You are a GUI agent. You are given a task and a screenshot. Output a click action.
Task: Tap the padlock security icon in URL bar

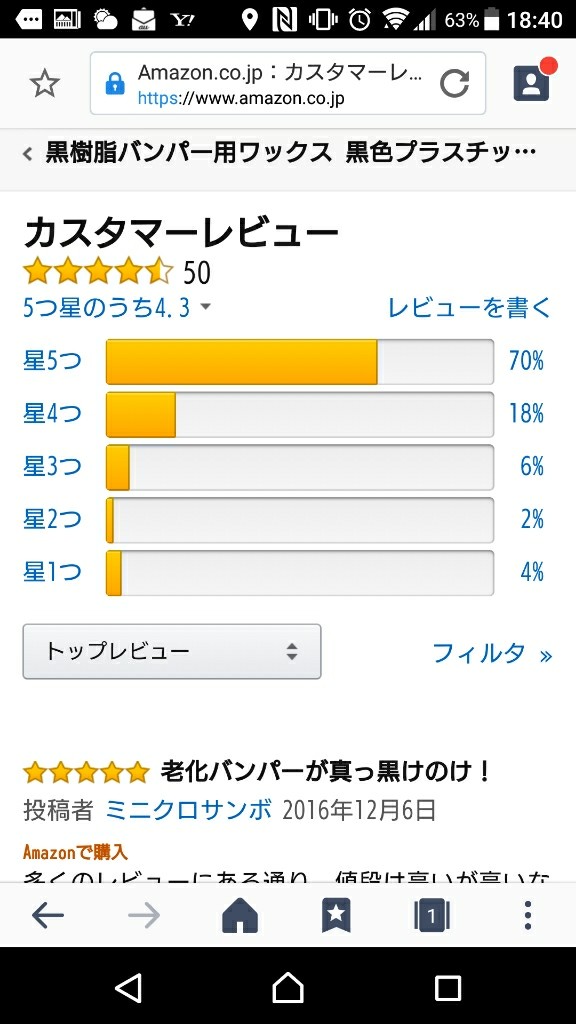(115, 84)
